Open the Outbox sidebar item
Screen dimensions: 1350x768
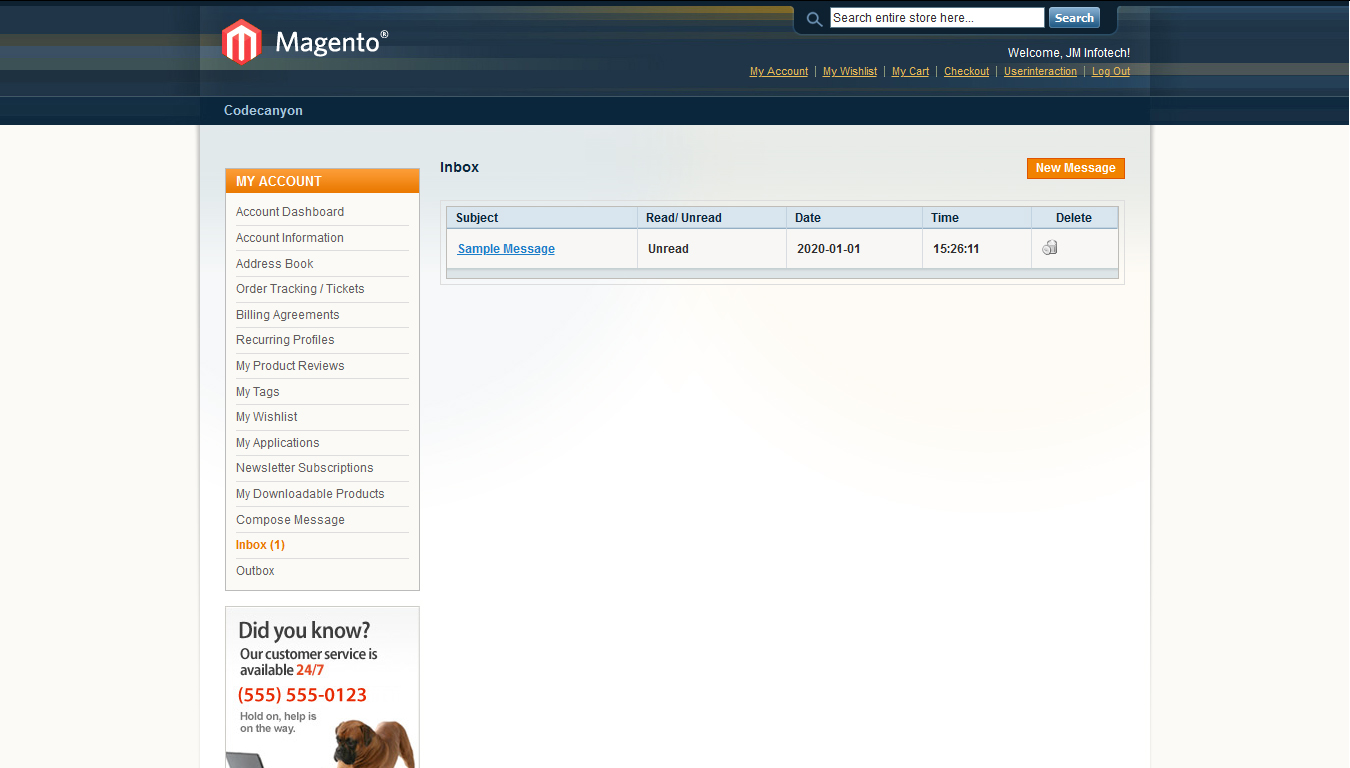click(x=255, y=571)
